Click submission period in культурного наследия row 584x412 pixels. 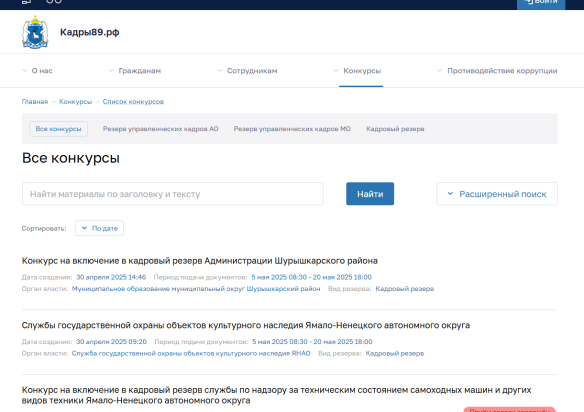312,342
